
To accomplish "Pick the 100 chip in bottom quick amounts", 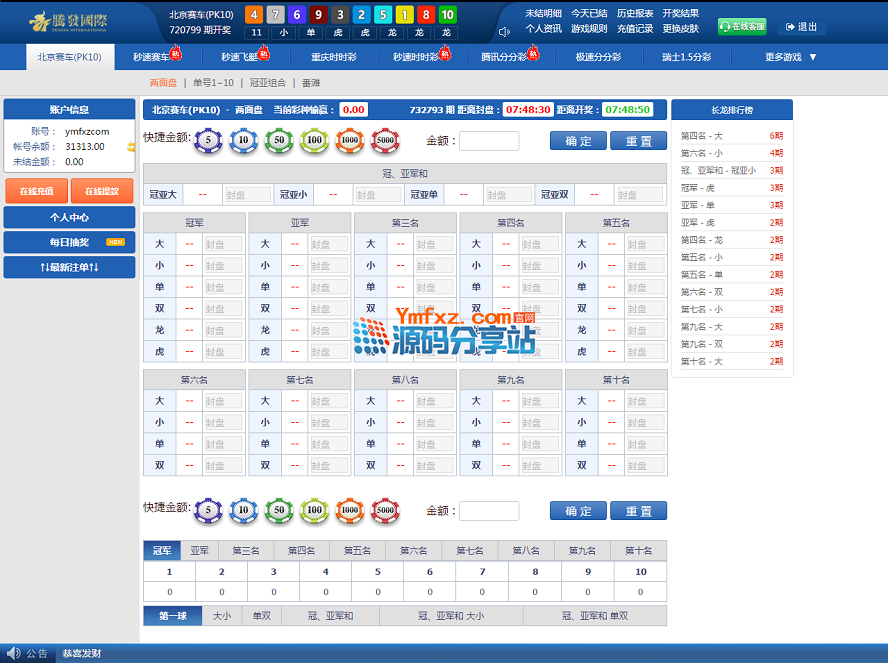I will coord(314,511).
